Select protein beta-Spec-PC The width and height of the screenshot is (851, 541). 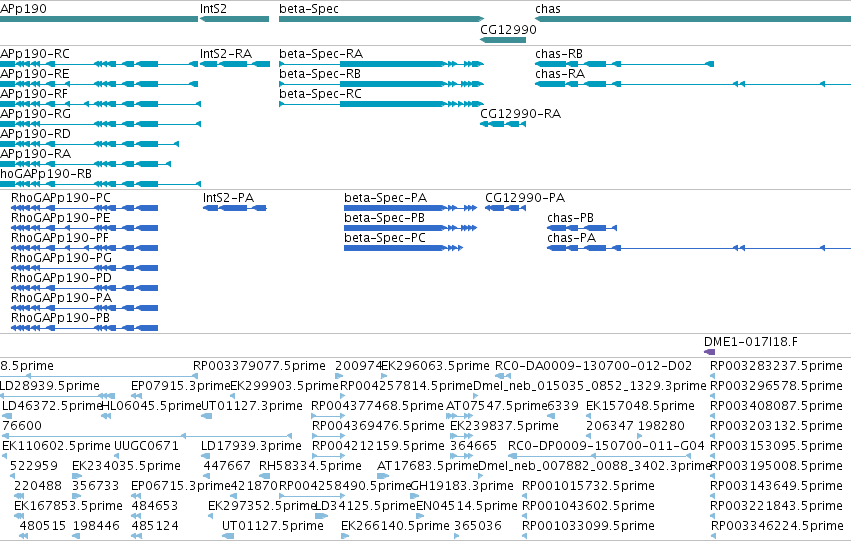point(403,249)
